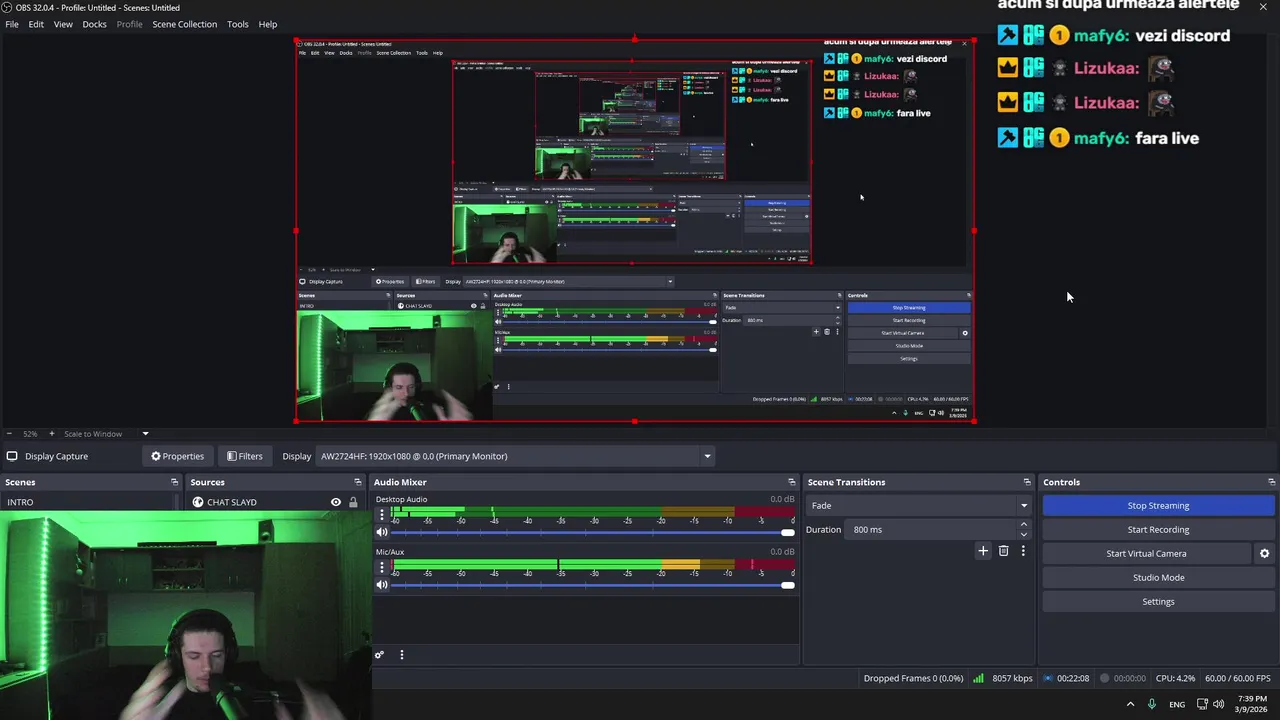
Task: Click the CPU: 4.2% status text
Action: [1175, 679]
